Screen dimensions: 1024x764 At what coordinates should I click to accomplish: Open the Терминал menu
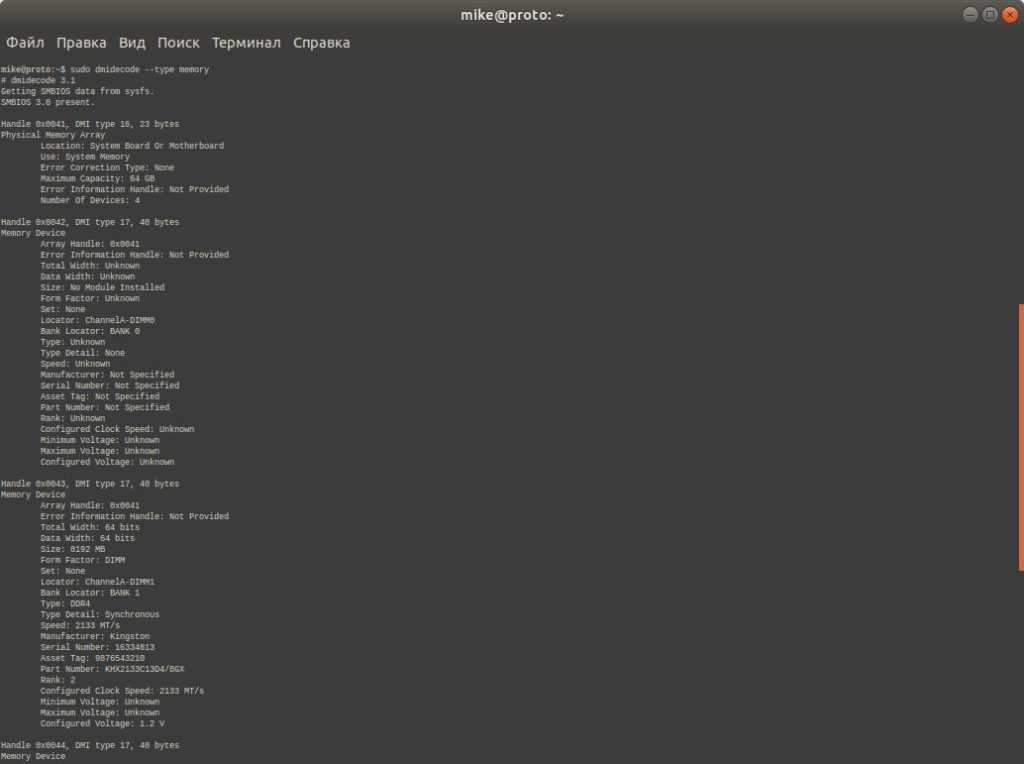[246, 43]
